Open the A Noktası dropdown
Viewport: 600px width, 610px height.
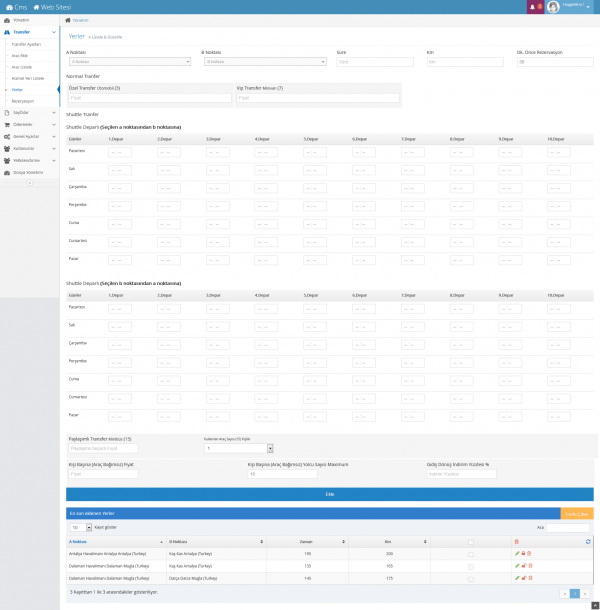(128, 61)
